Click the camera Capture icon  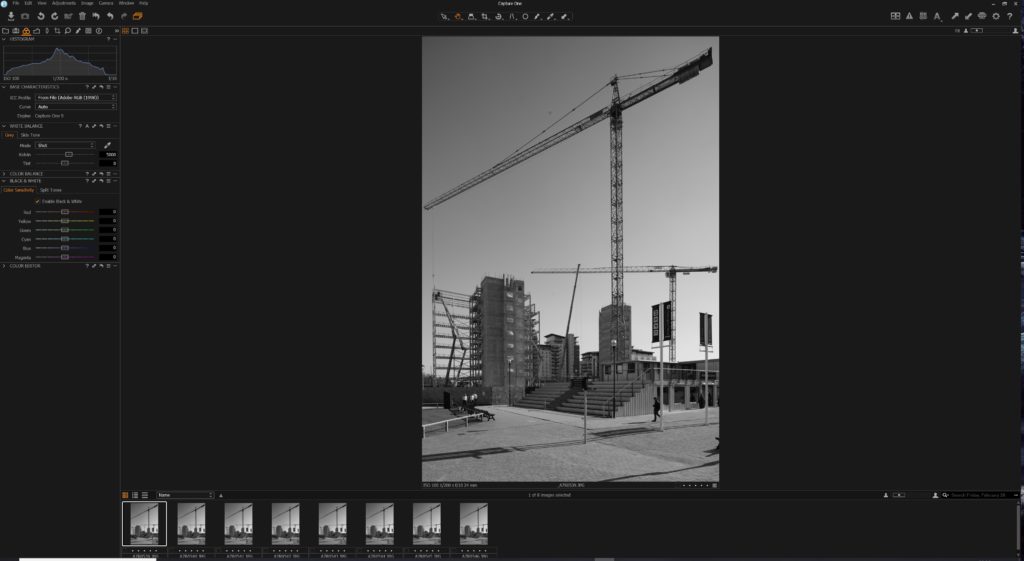pos(25,16)
